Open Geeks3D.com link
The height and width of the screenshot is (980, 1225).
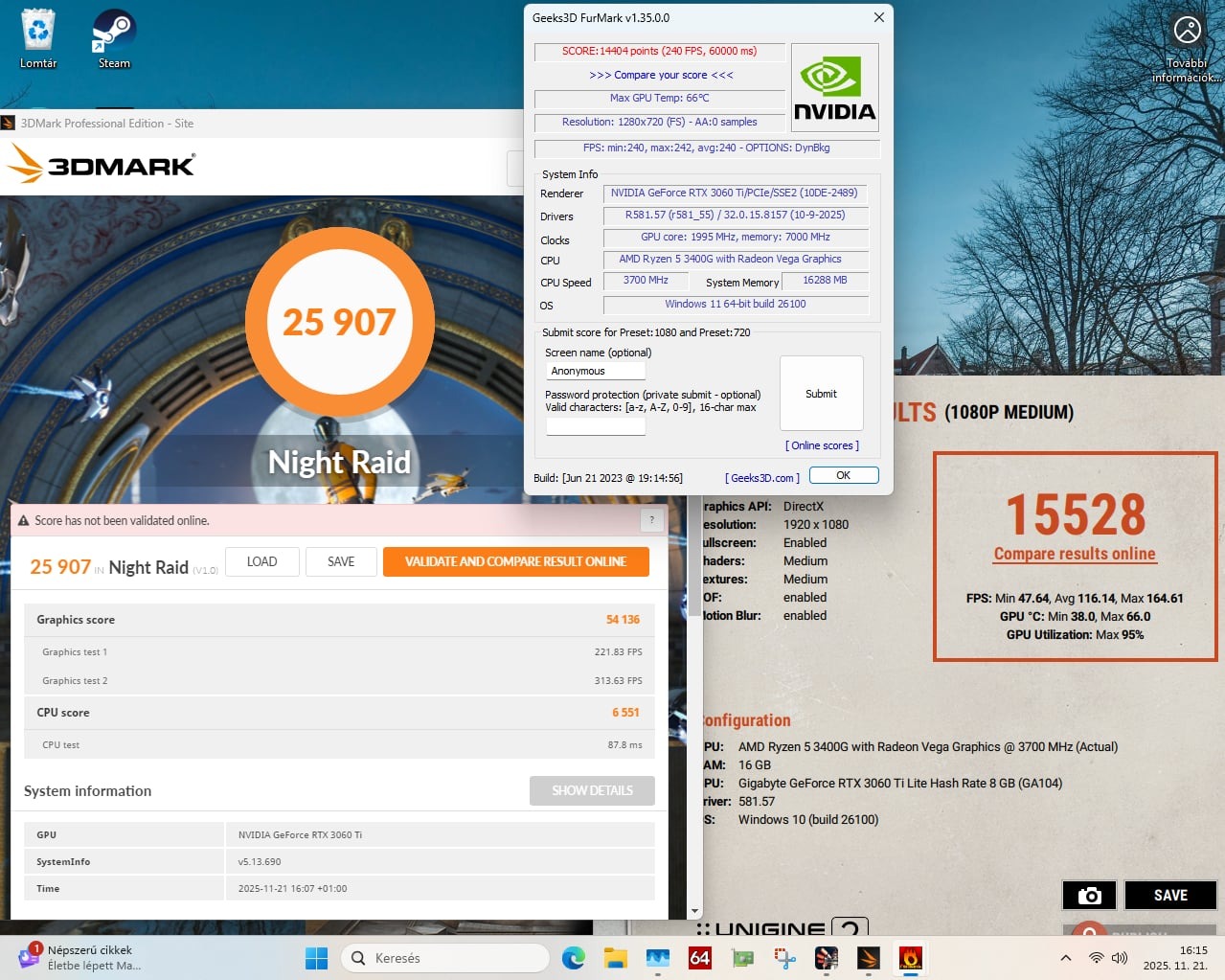(762, 478)
